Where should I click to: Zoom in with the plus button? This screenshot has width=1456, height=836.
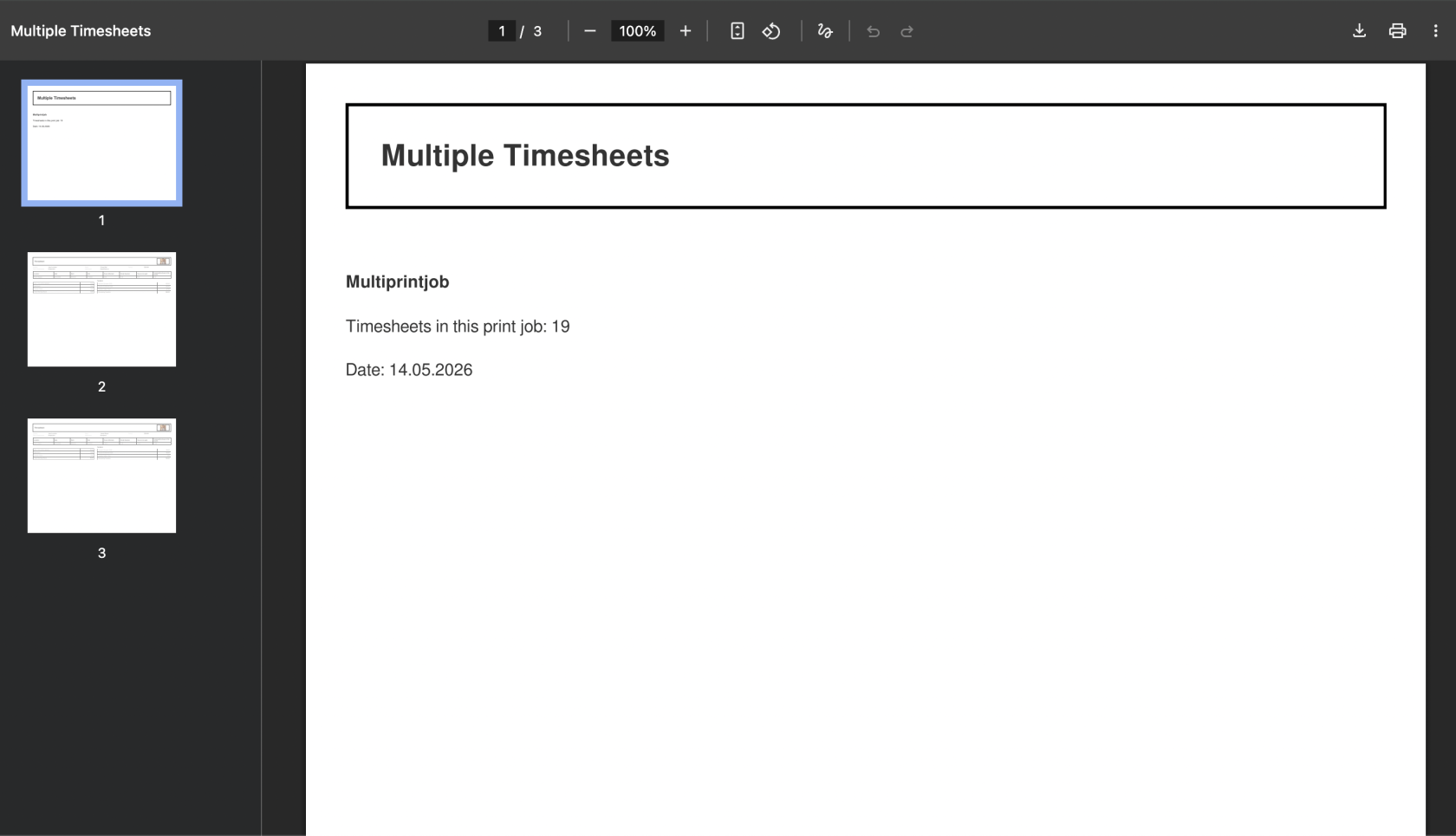(686, 31)
